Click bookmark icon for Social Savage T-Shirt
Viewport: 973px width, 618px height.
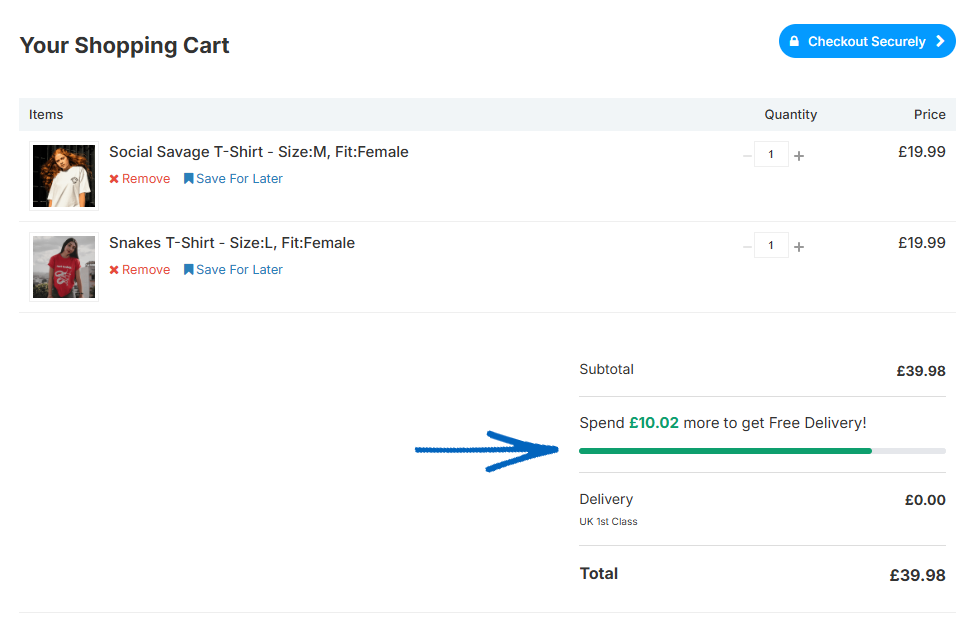pos(188,179)
